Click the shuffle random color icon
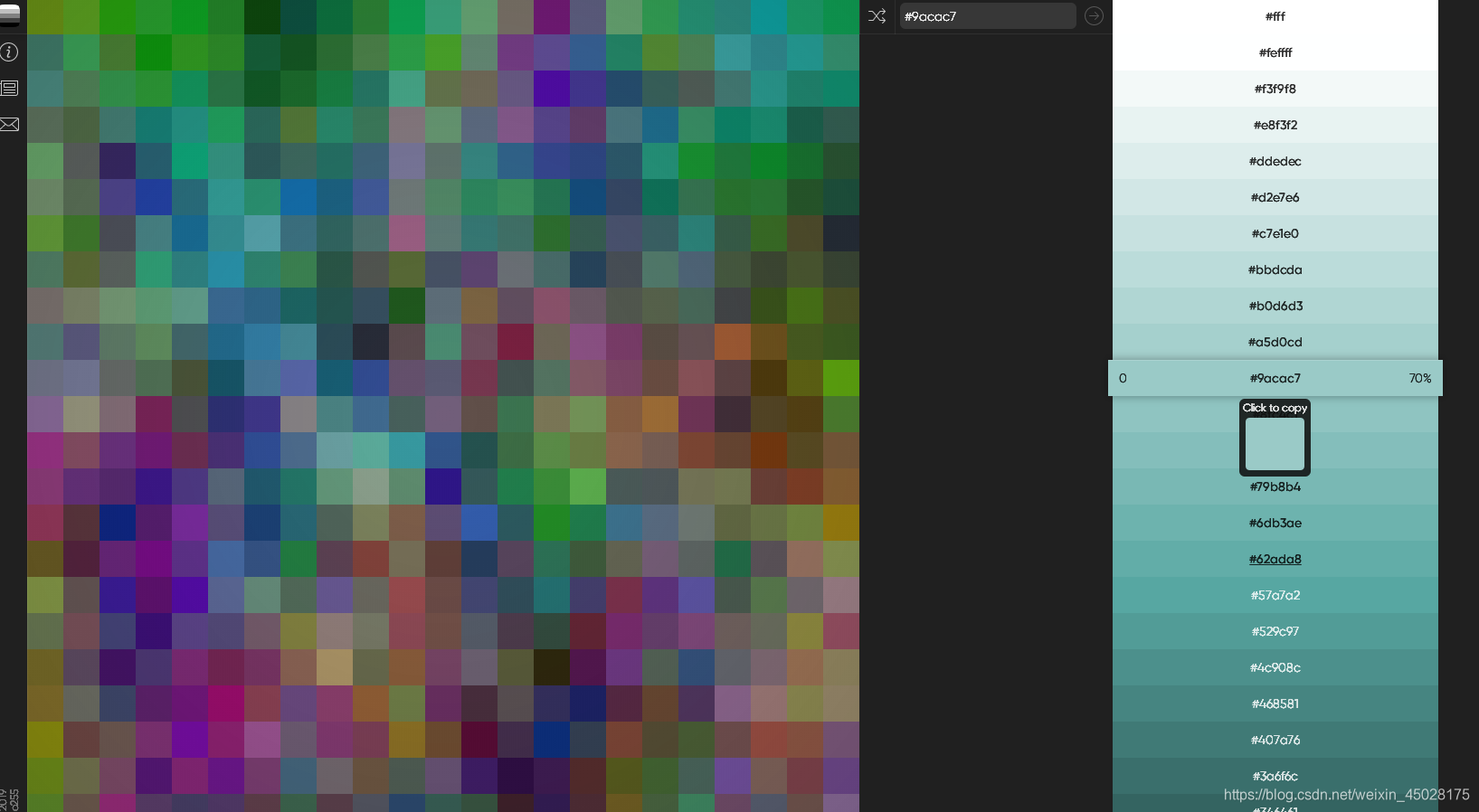1479x812 pixels. pyautogui.click(x=877, y=16)
